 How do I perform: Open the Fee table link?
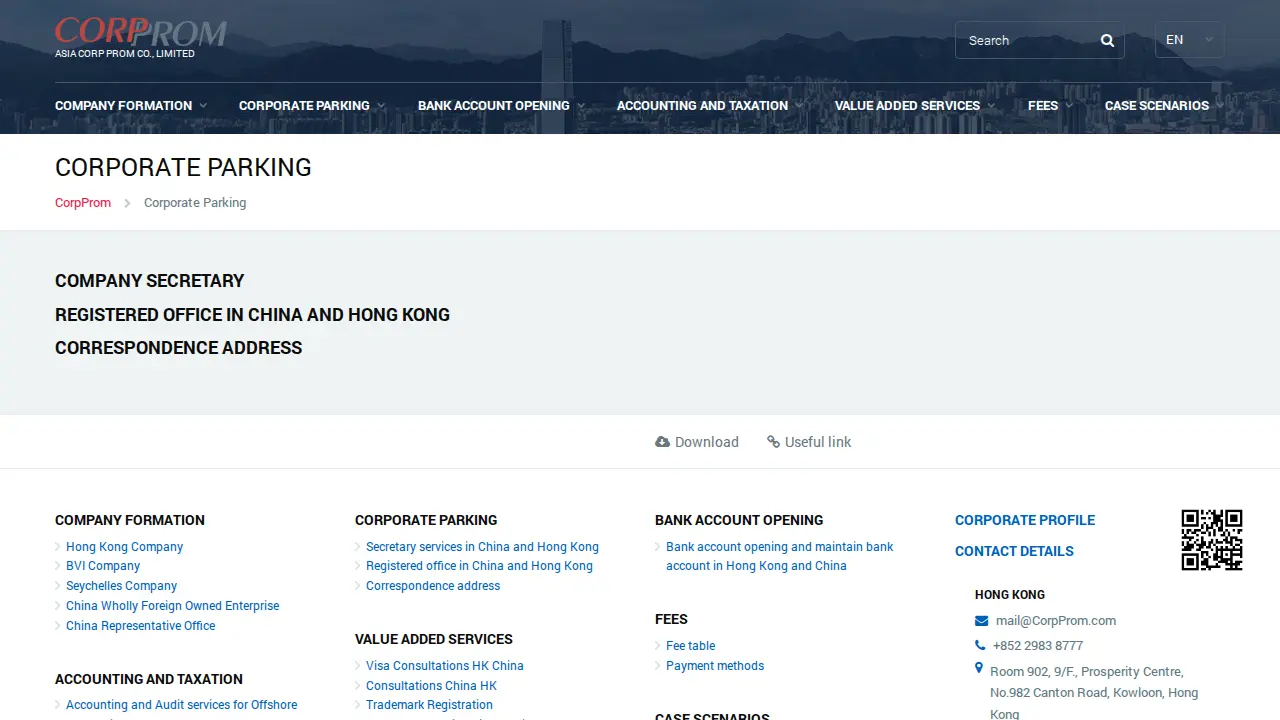click(691, 646)
